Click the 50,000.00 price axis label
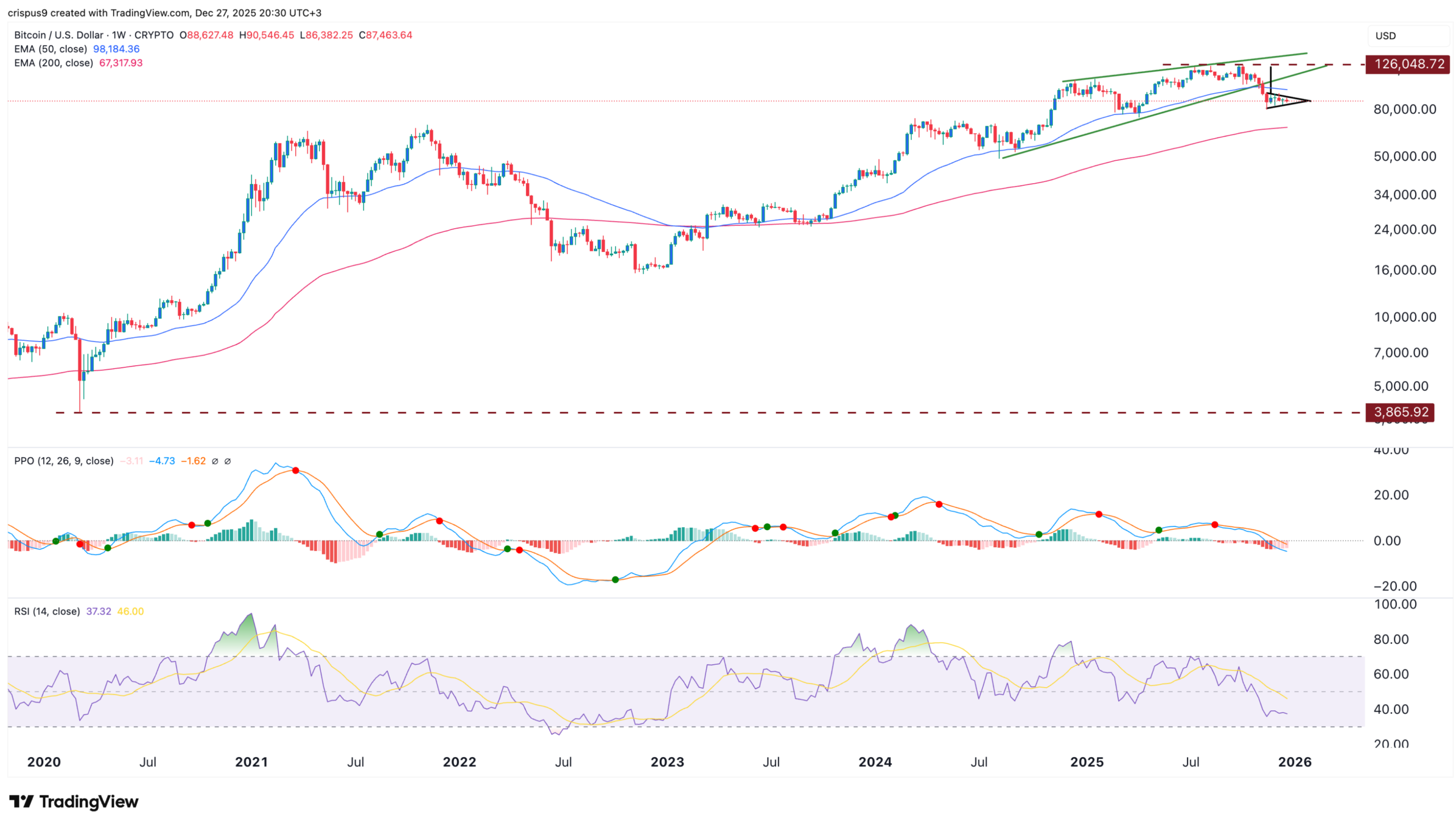This screenshot has height=815, width=1456. [1405, 156]
